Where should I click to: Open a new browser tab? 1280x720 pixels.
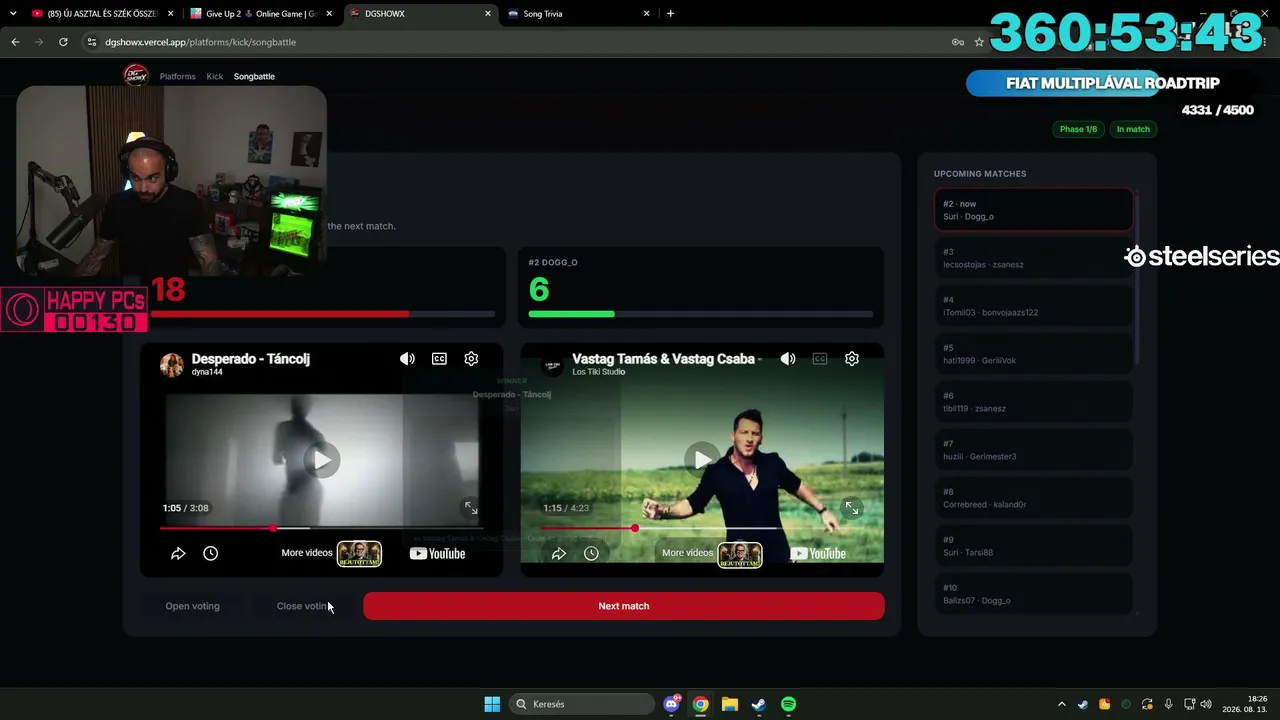[670, 14]
